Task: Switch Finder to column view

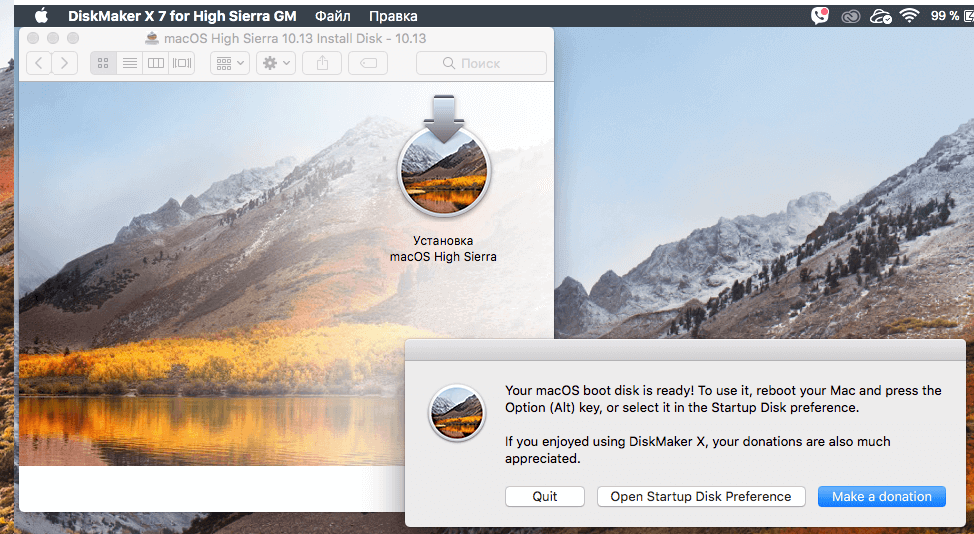Action: point(155,63)
